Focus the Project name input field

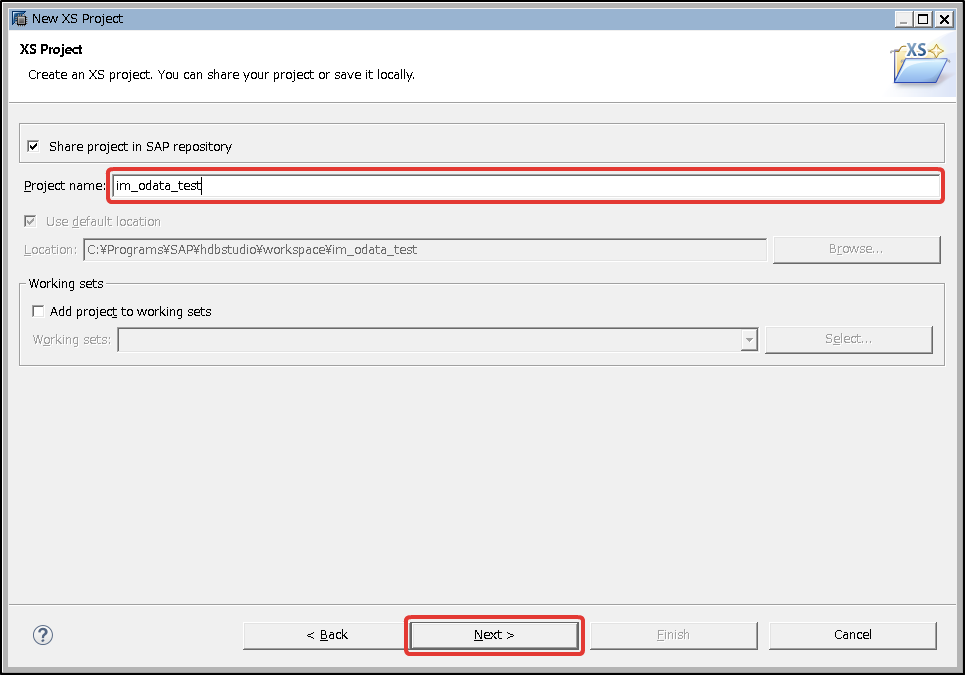pos(526,186)
